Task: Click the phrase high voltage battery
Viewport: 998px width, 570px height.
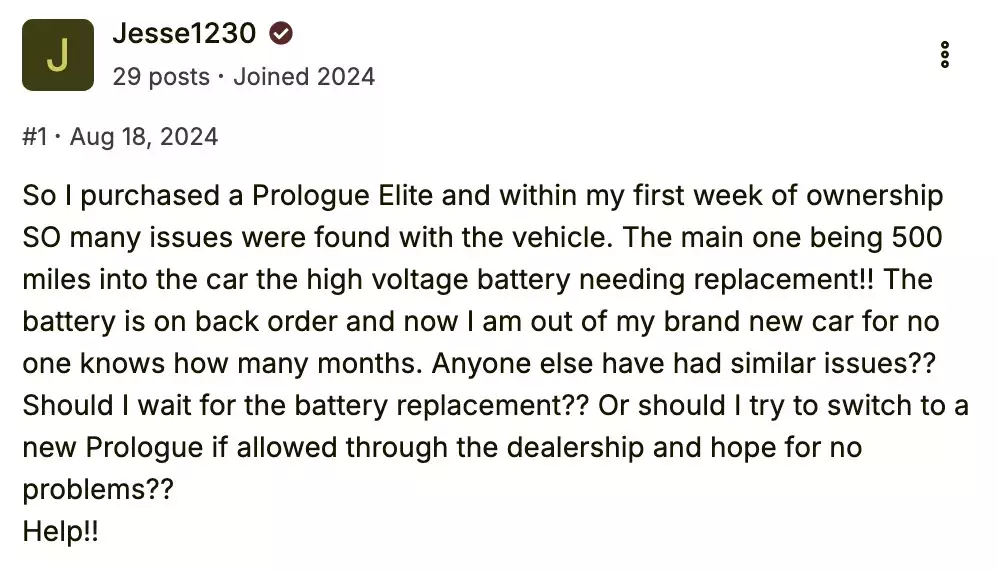Action: [x=438, y=279]
